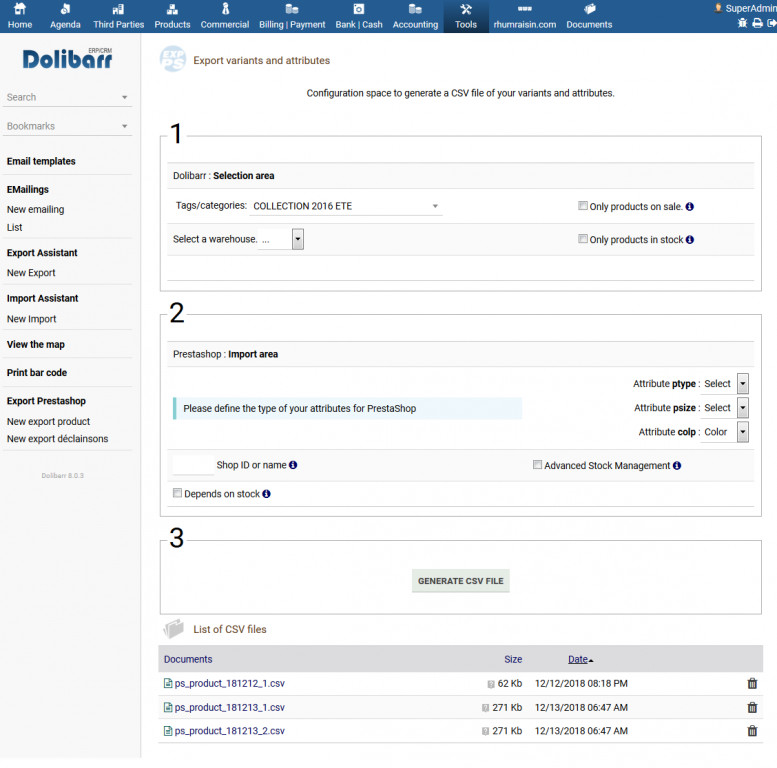Screen dimensions: 777x768
Task: Click info icon beside Only products on sale
Action: [690, 207]
